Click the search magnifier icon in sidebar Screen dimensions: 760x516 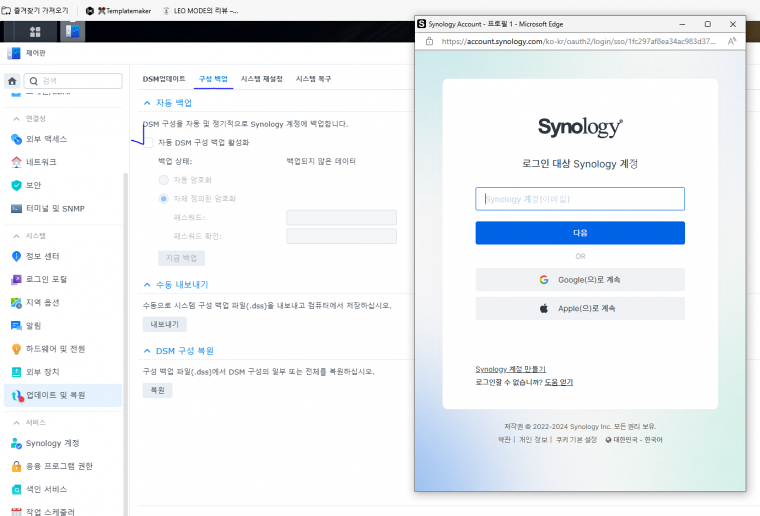pos(33,81)
